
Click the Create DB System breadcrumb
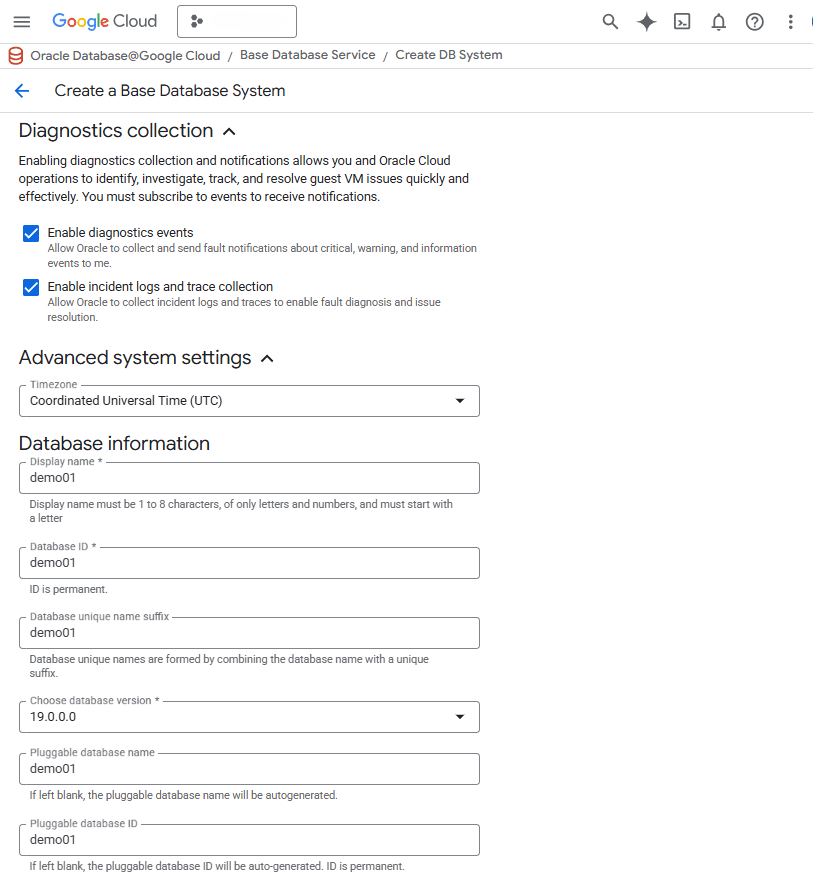449,55
